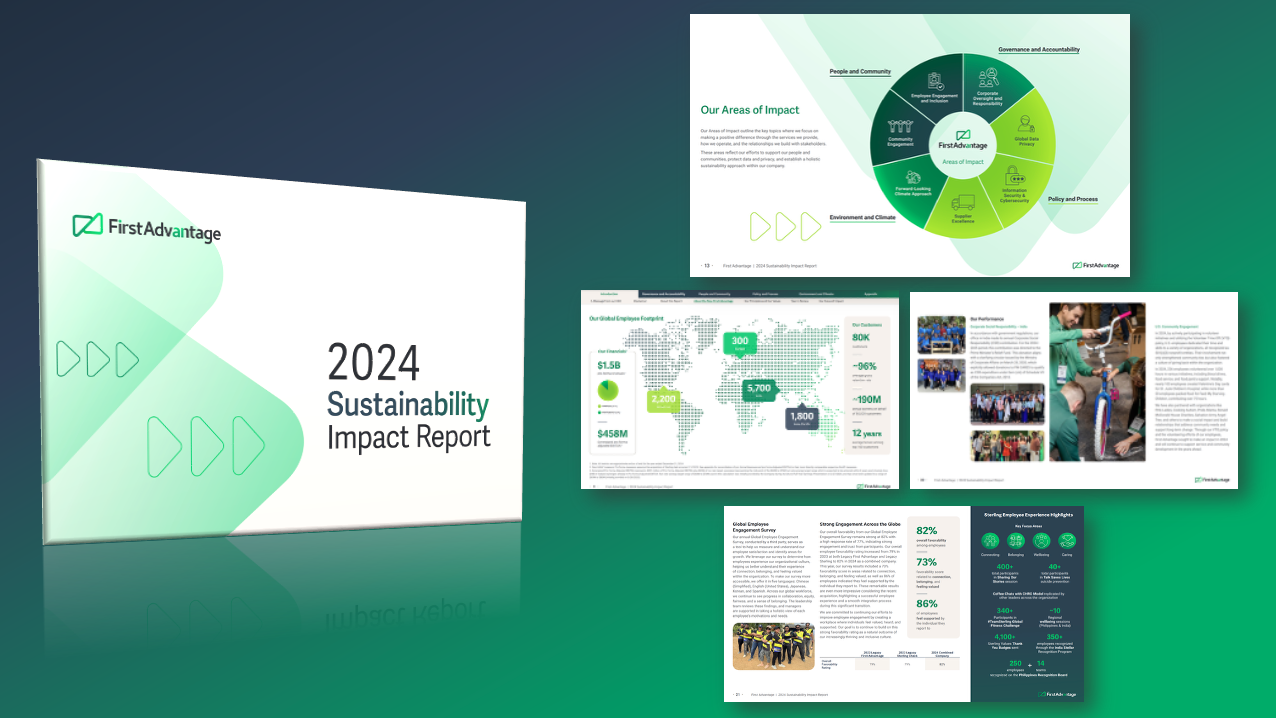Open the Global Employee Engagement Survey page thumbnail
Screen dimensions: 1276x718
pos(904,604)
